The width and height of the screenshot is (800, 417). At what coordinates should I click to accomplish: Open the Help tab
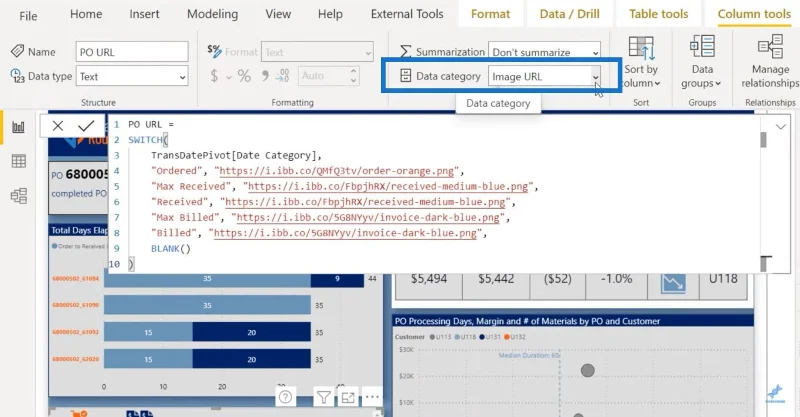point(330,14)
